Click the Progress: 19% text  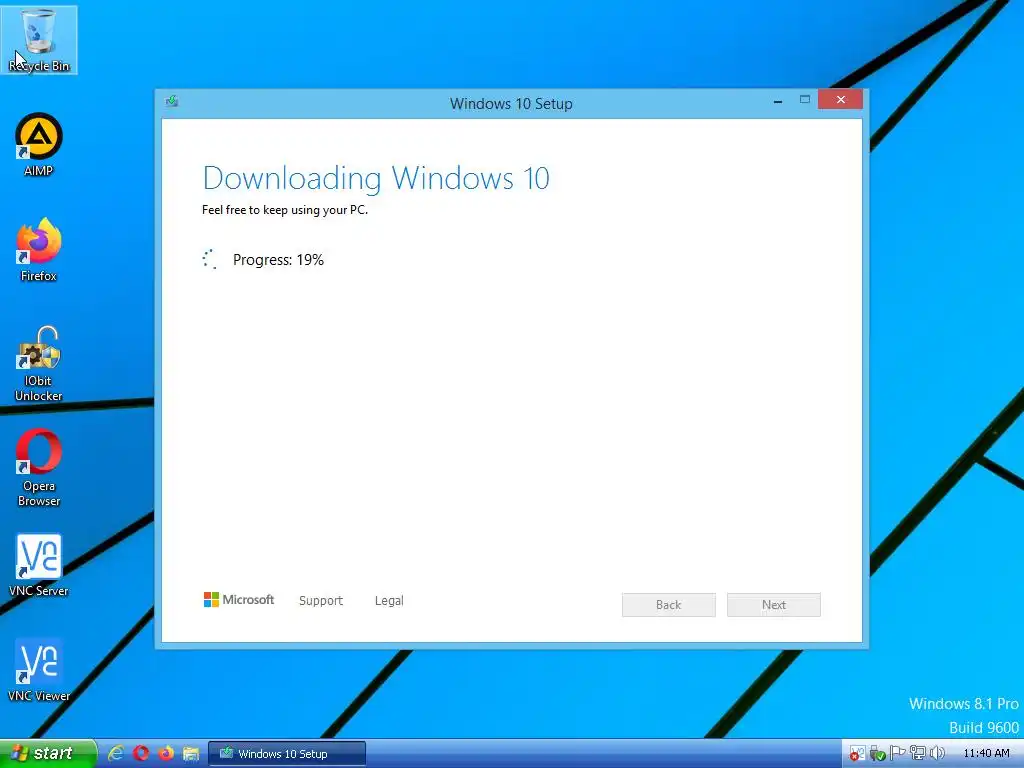tap(278, 260)
